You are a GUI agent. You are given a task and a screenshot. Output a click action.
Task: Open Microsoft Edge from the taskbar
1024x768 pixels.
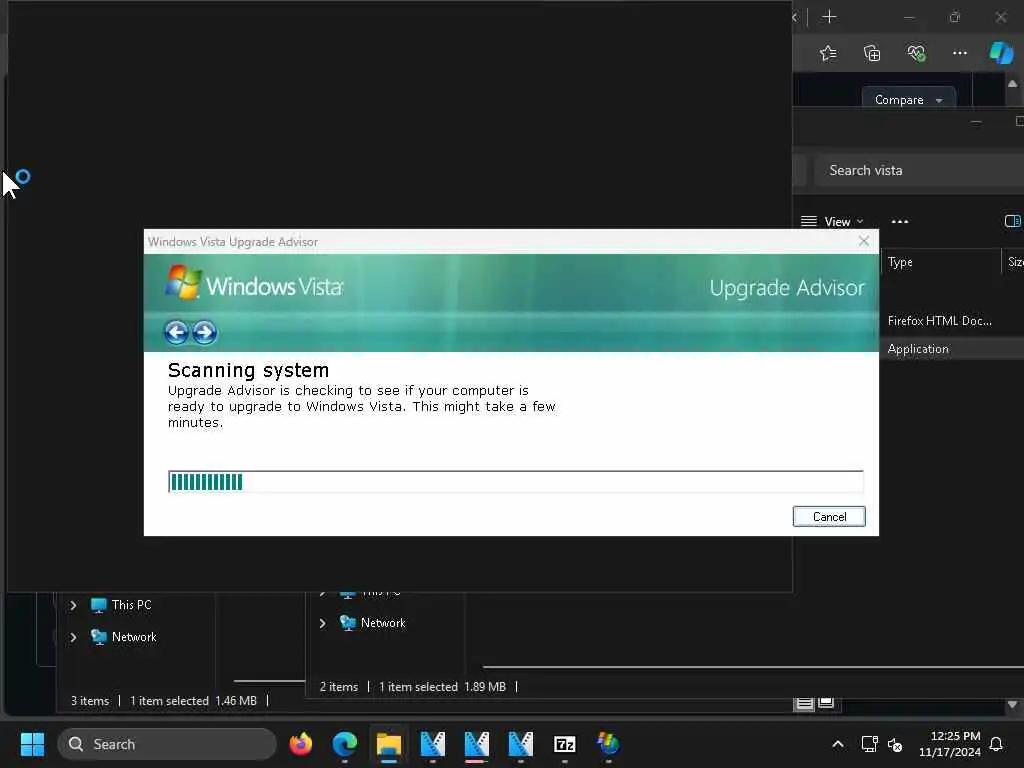[345, 744]
